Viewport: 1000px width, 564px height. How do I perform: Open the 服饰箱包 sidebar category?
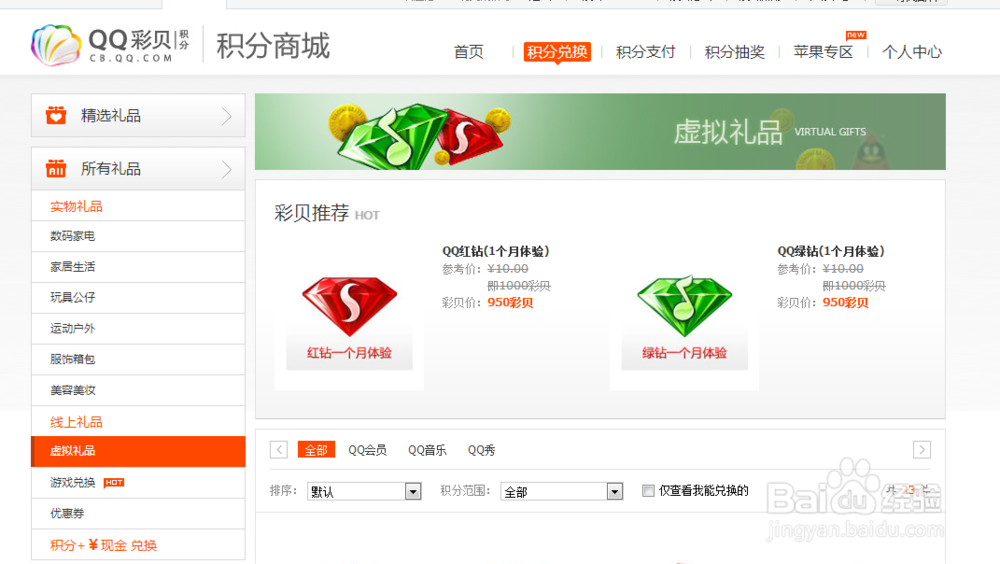pyautogui.click(x=138, y=359)
